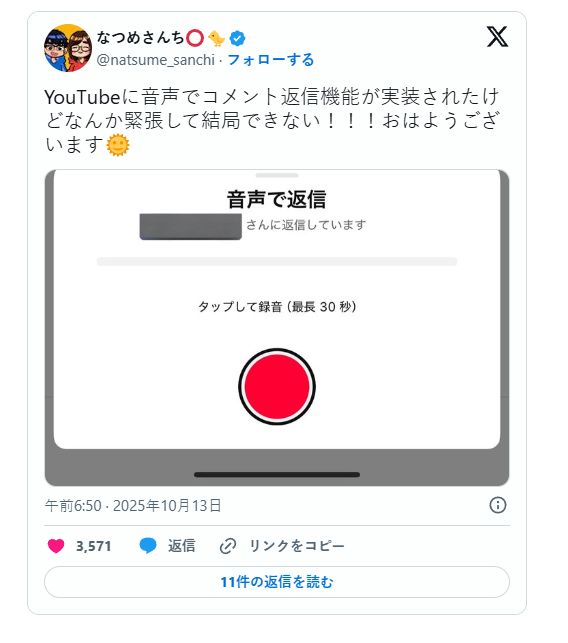Click the drag handle atop voice reply sheet
This screenshot has width=568, height=643.
click(277, 175)
